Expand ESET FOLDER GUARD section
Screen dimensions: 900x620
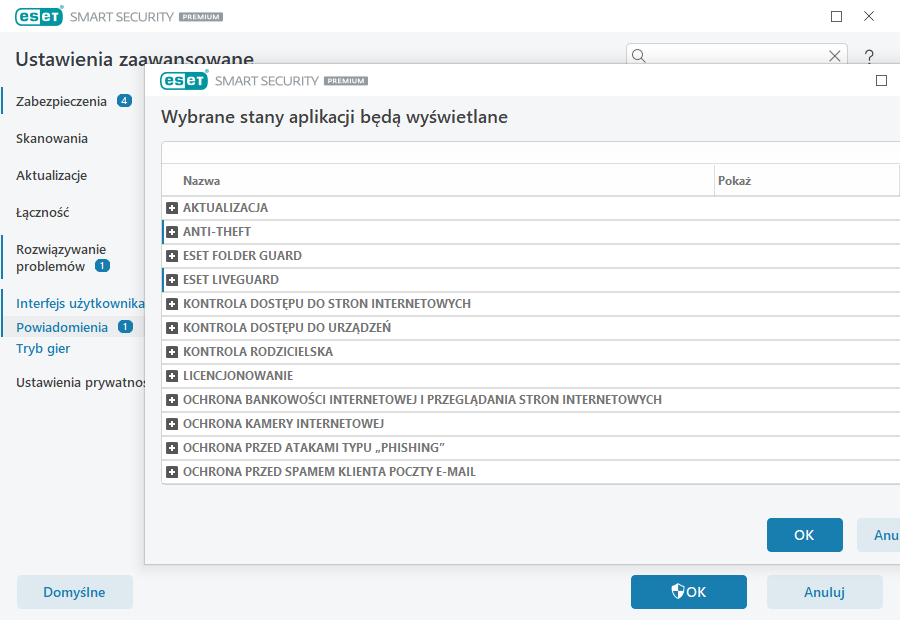[172, 256]
